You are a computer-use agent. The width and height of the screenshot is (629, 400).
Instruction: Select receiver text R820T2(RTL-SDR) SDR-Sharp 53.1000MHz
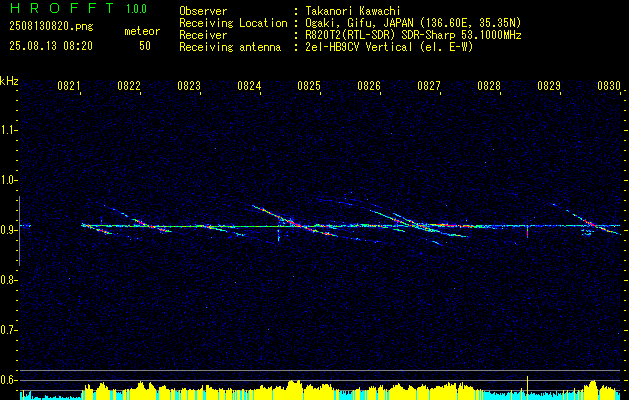point(413,35)
